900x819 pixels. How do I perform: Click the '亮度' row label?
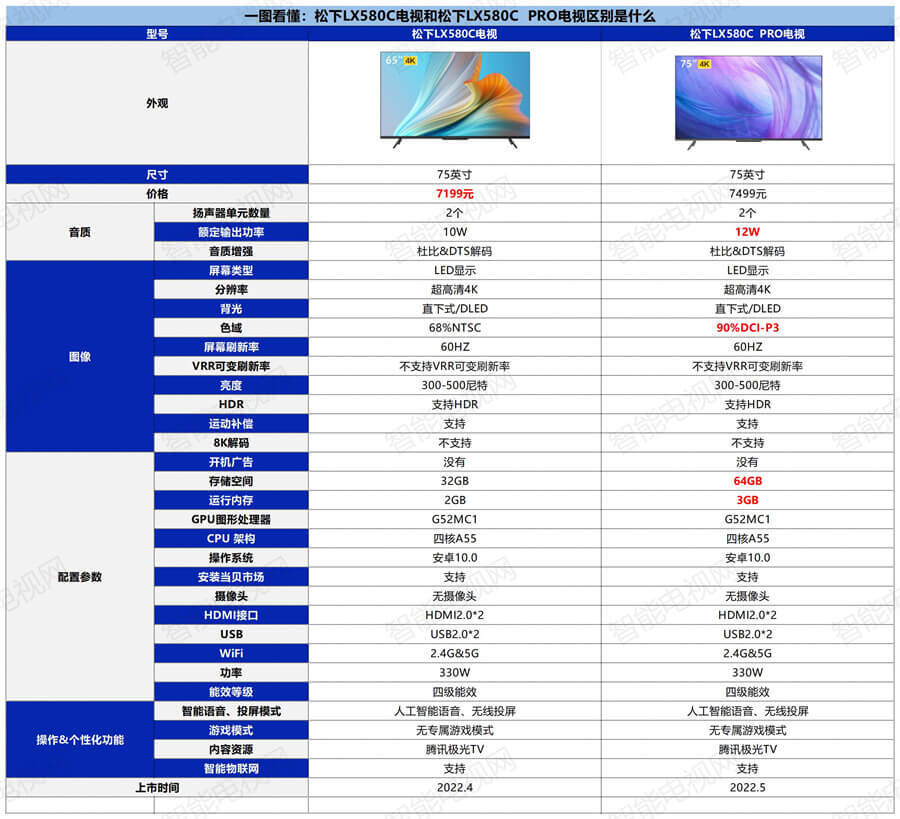pyautogui.click(x=231, y=385)
